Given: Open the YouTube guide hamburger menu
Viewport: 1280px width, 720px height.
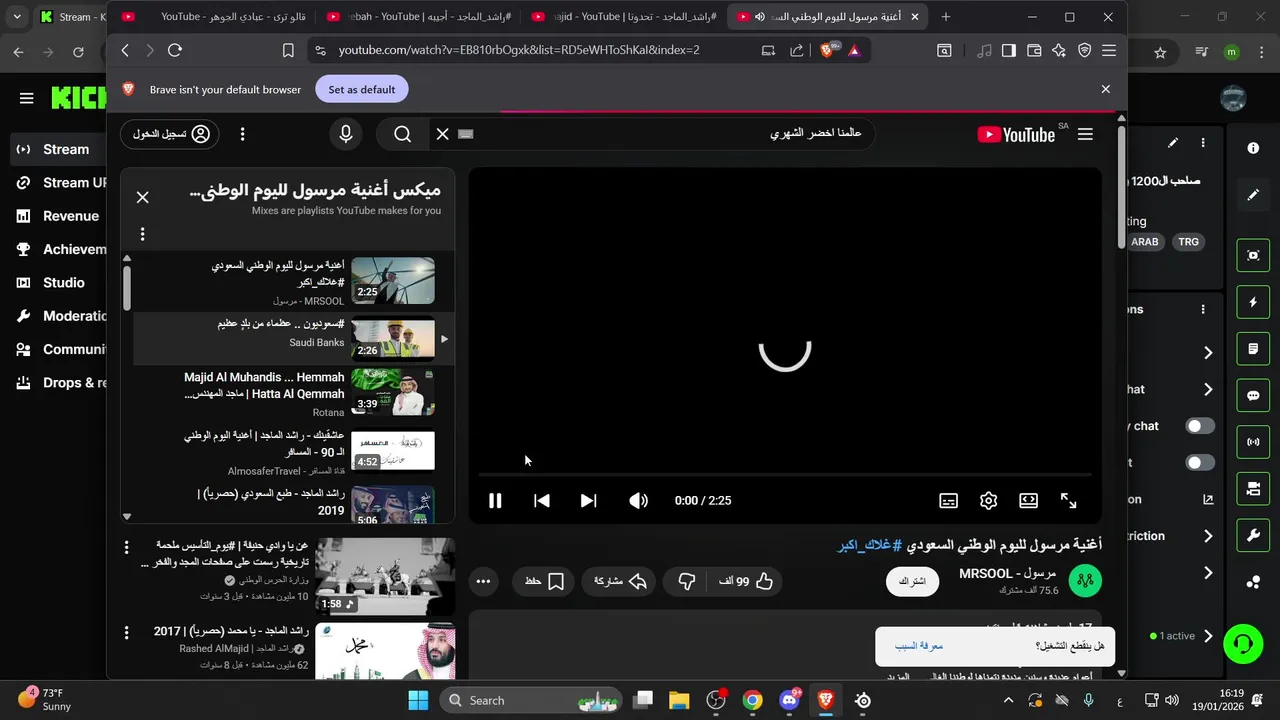Looking at the screenshot, I should pos(1085,134).
